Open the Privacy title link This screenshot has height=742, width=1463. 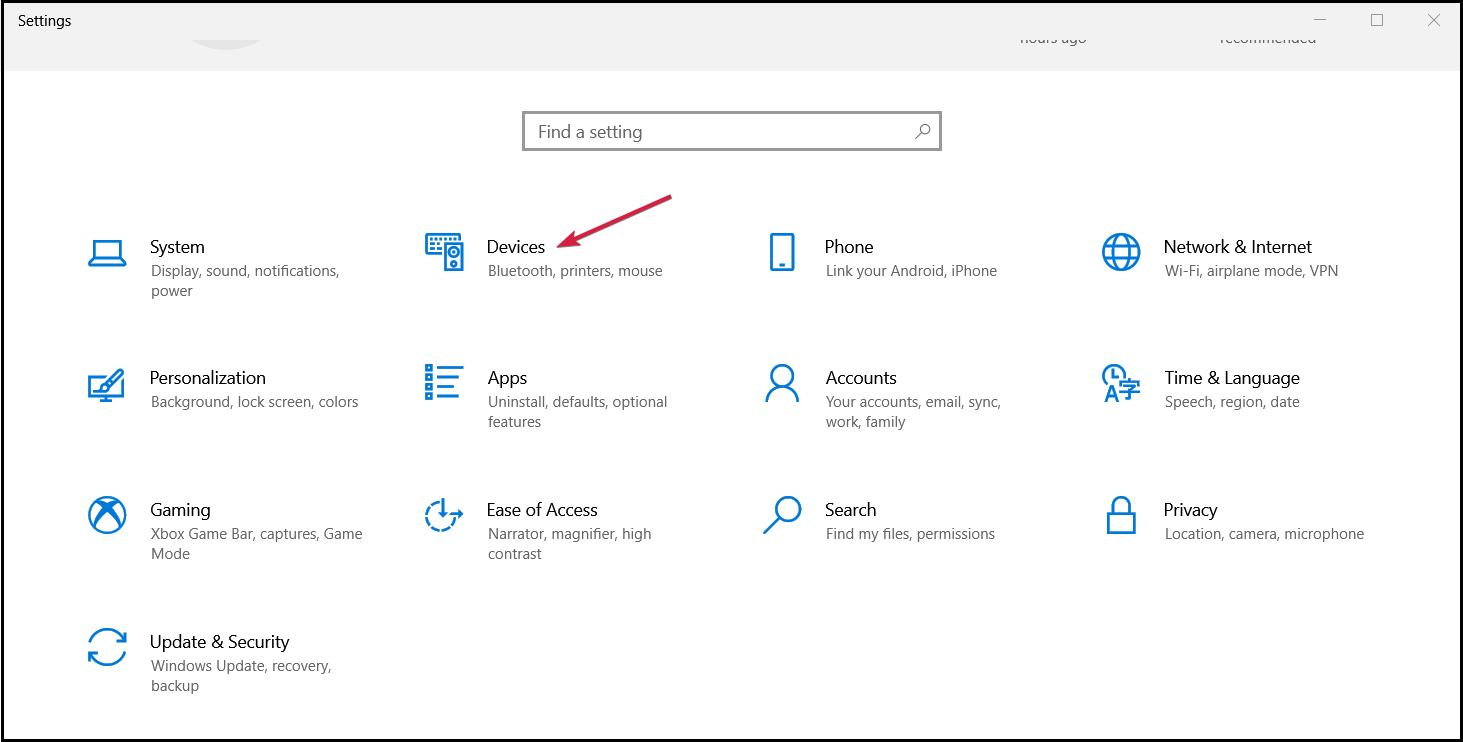pos(1190,510)
